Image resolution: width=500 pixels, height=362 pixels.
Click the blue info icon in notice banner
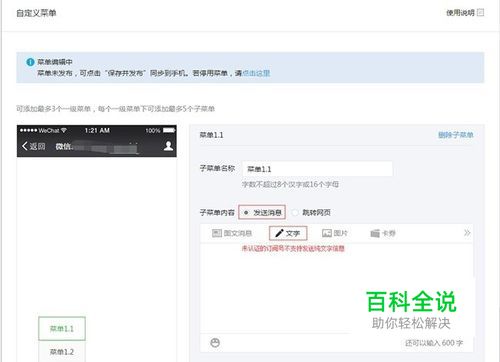(30, 62)
